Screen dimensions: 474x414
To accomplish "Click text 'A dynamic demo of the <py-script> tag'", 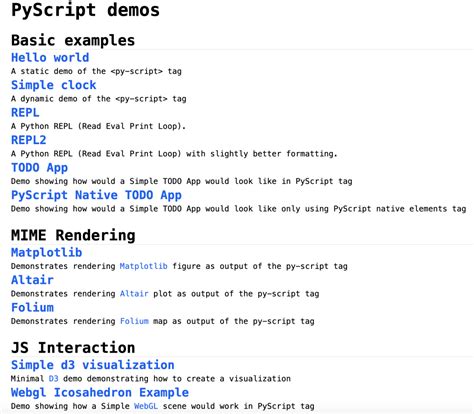I will pyautogui.click(x=99, y=99).
